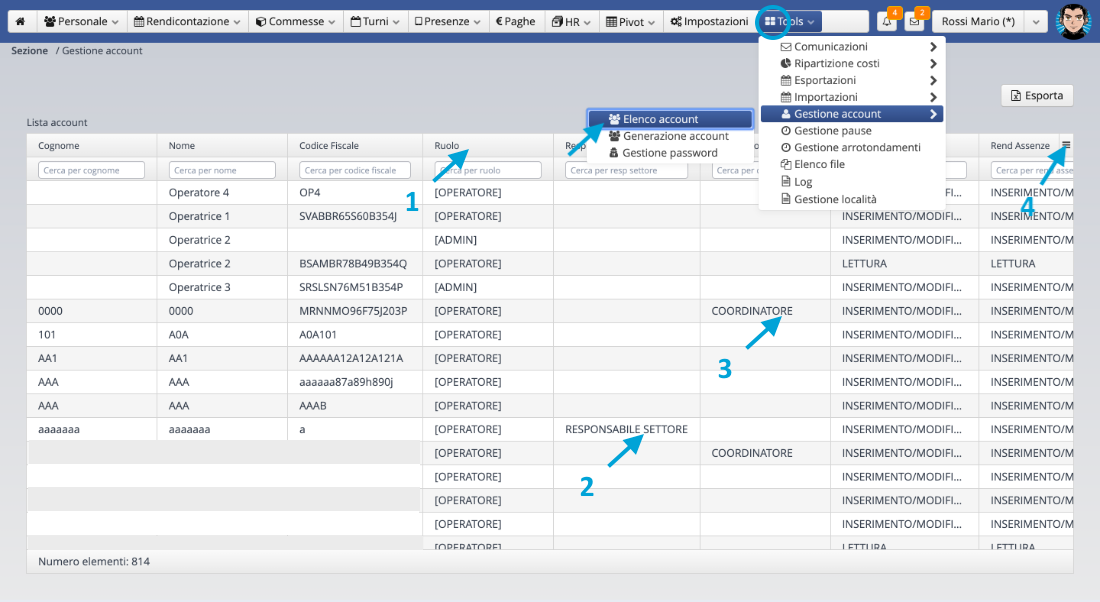Open Gestione password submenu item
1100x602 pixels.
pyautogui.click(x=669, y=153)
